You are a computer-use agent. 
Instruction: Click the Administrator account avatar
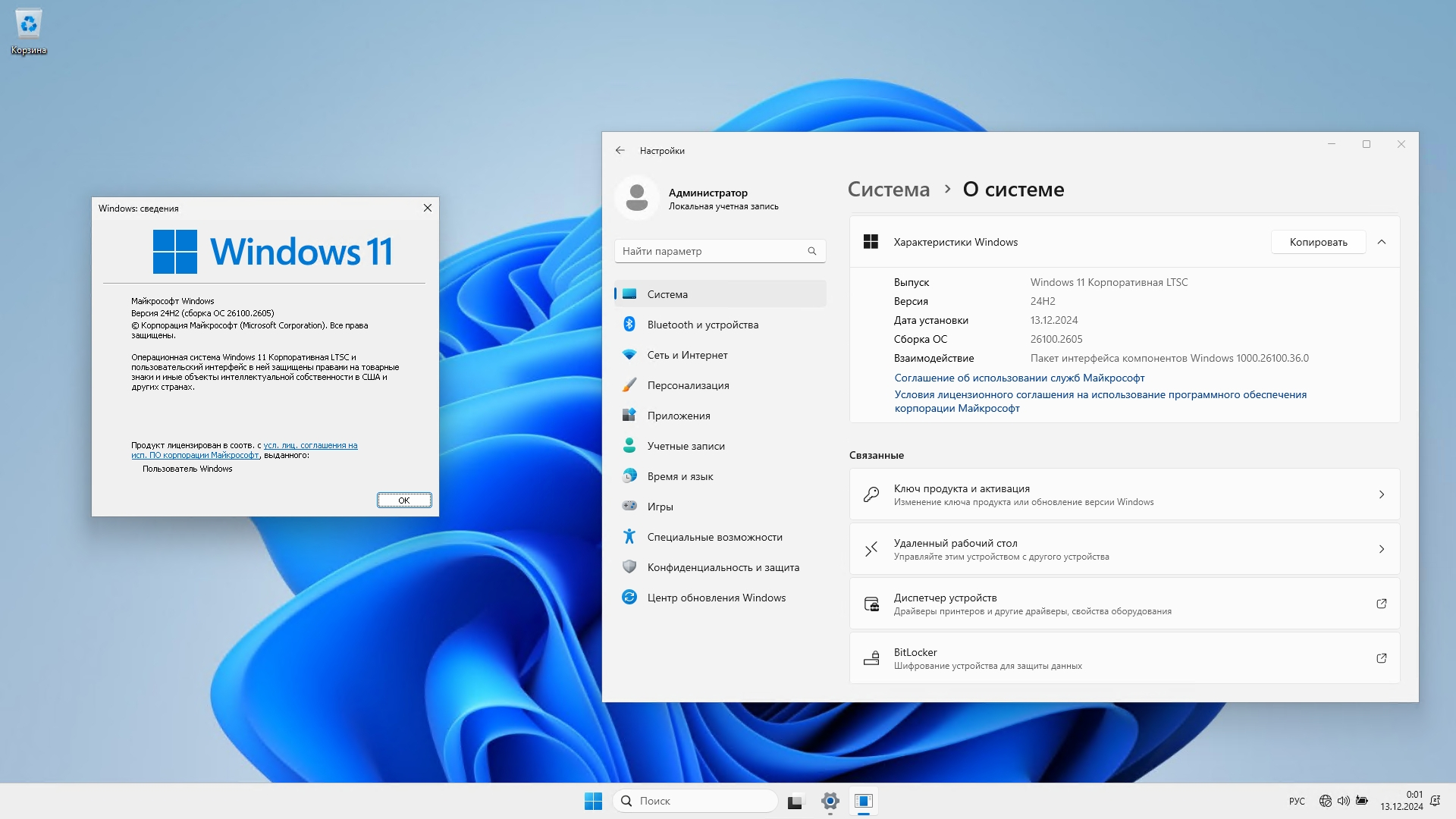click(x=637, y=198)
